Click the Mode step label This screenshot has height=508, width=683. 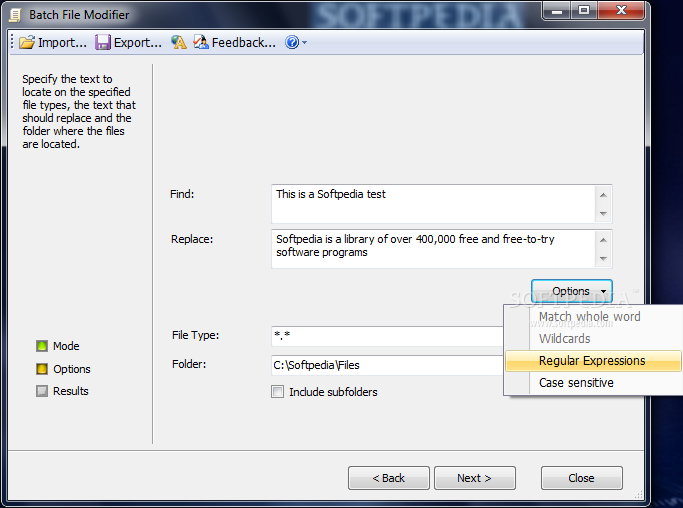(66, 346)
